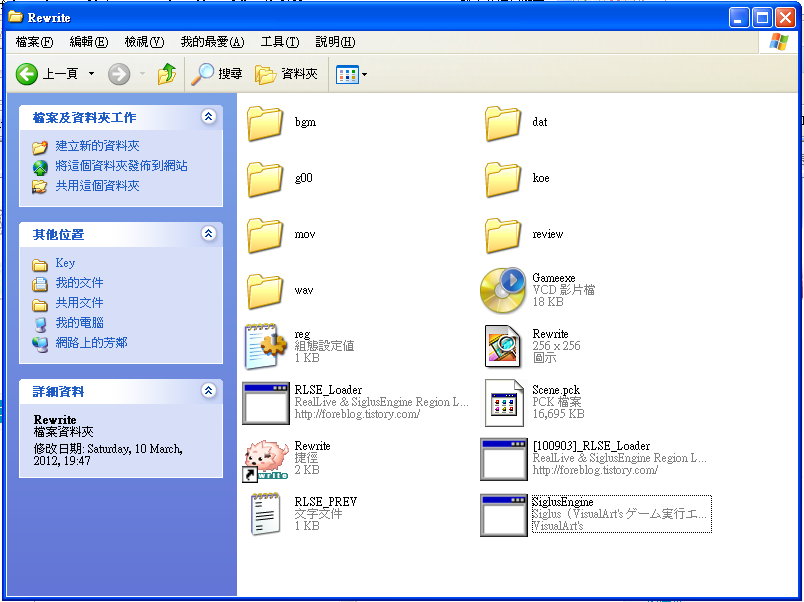
Task: Open the 工具(T) menu
Action: (x=279, y=42)
